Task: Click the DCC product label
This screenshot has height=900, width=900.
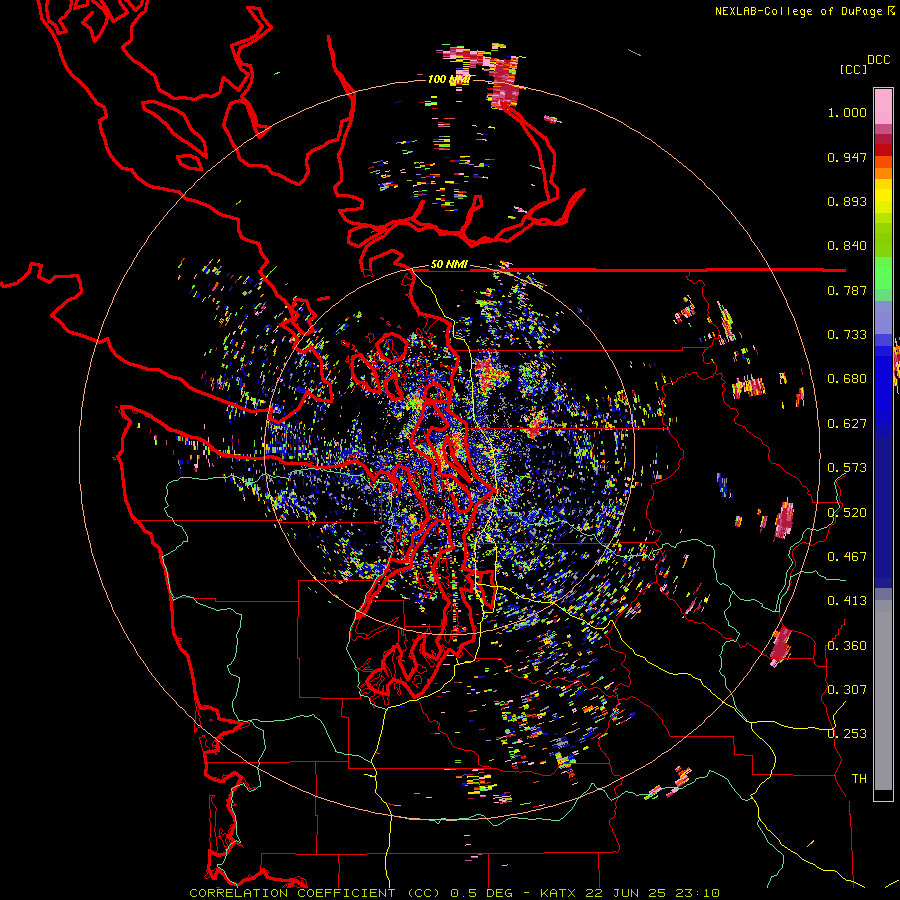Action: tap(879, 59)
